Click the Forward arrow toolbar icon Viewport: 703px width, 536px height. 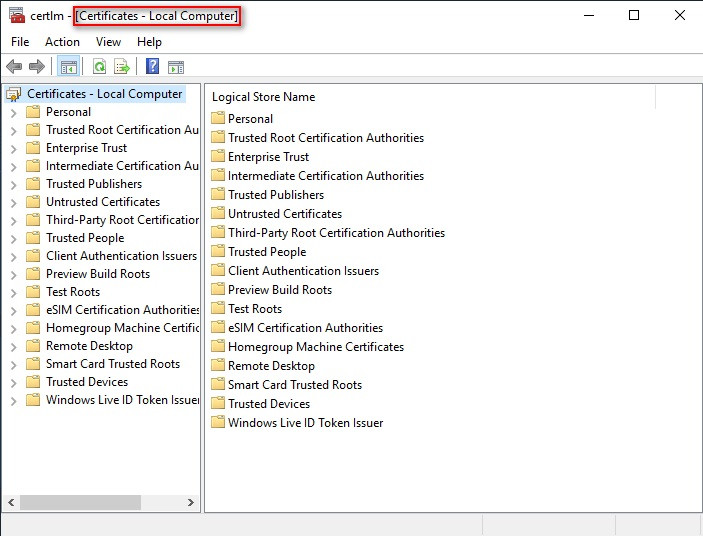tap(37, 67)
